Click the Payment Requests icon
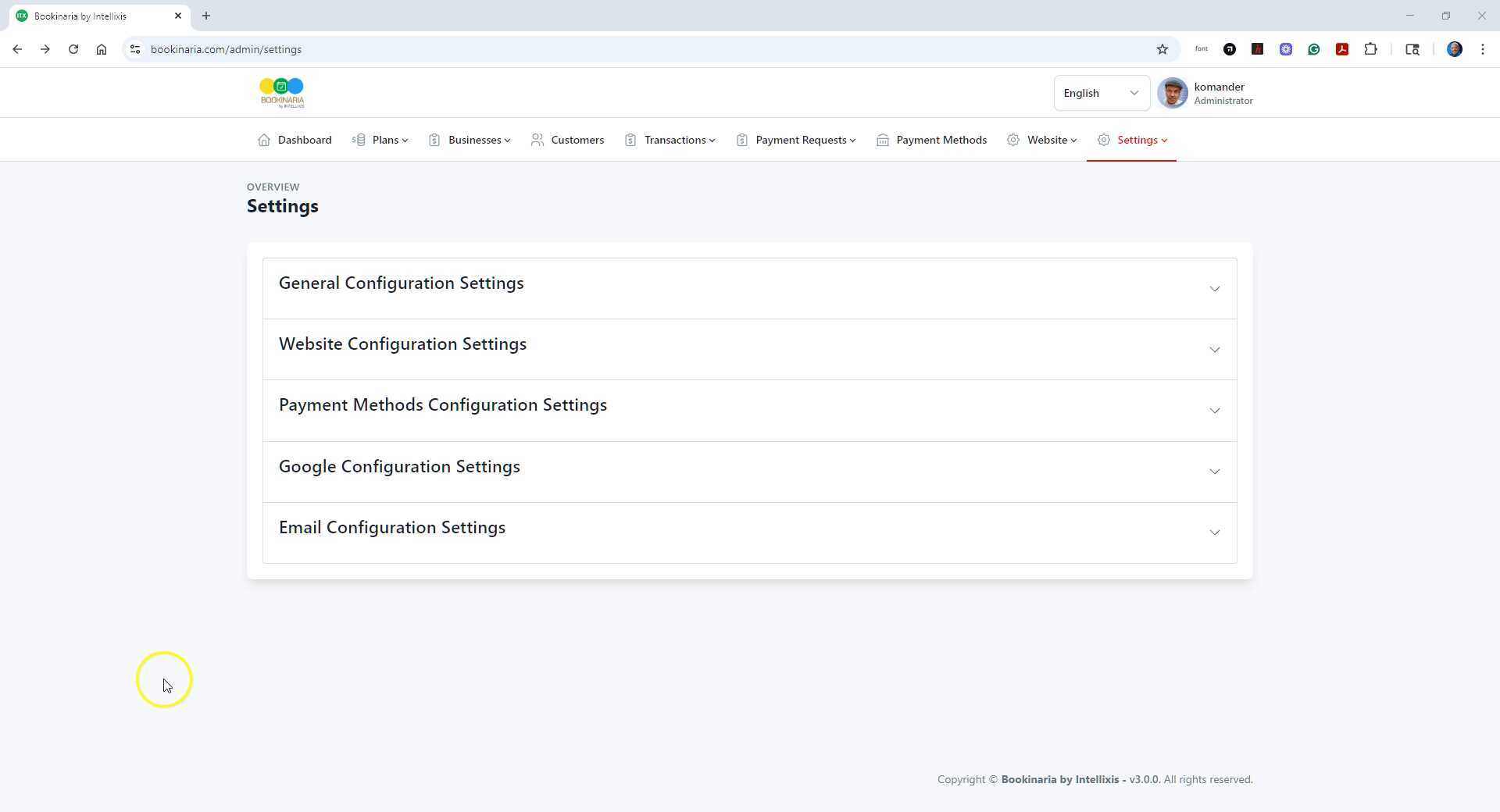 tap(741, 140)
